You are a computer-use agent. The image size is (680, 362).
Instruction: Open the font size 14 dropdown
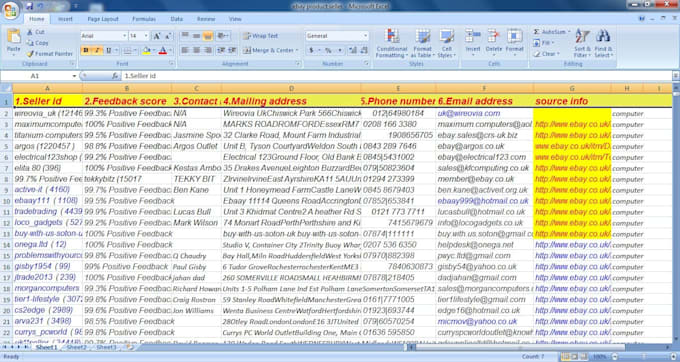click(x=146, y=36)
